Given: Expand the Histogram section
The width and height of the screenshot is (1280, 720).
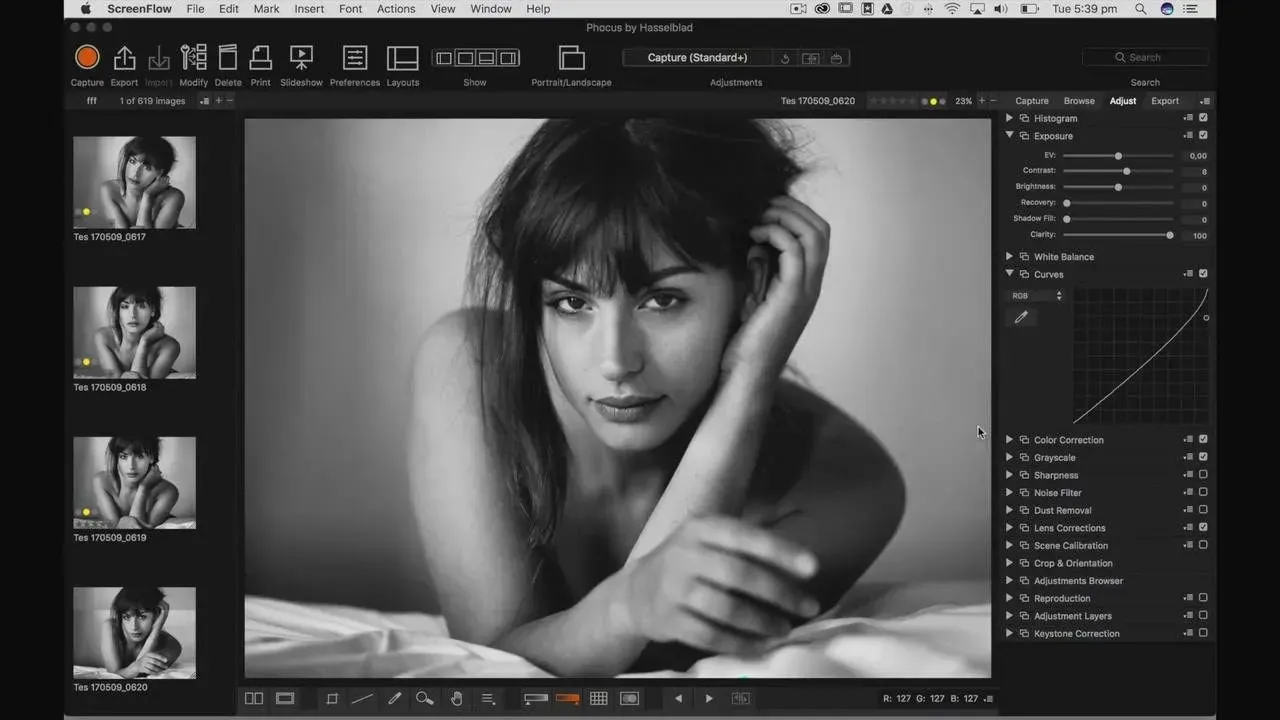Looking at the screenshot, I should click(x=1009, y=118).
